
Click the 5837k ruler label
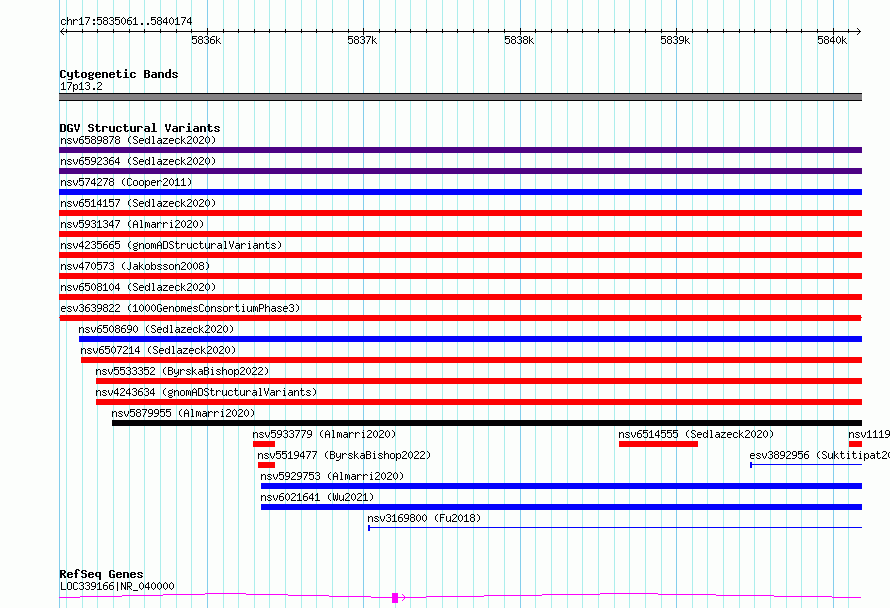[x=362, y=40]
